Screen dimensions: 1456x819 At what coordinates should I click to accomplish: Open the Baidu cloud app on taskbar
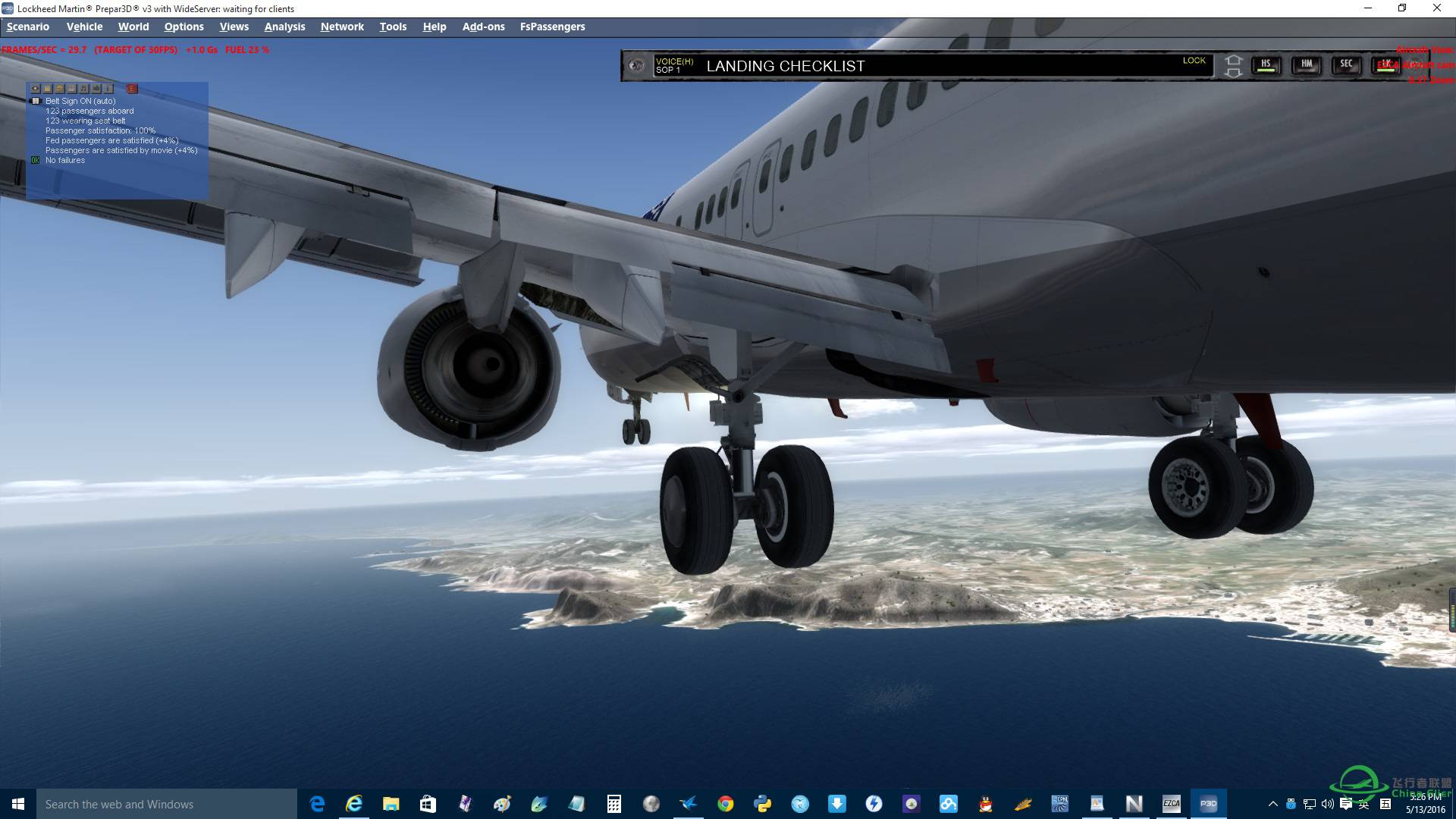[x=949, y=804]
